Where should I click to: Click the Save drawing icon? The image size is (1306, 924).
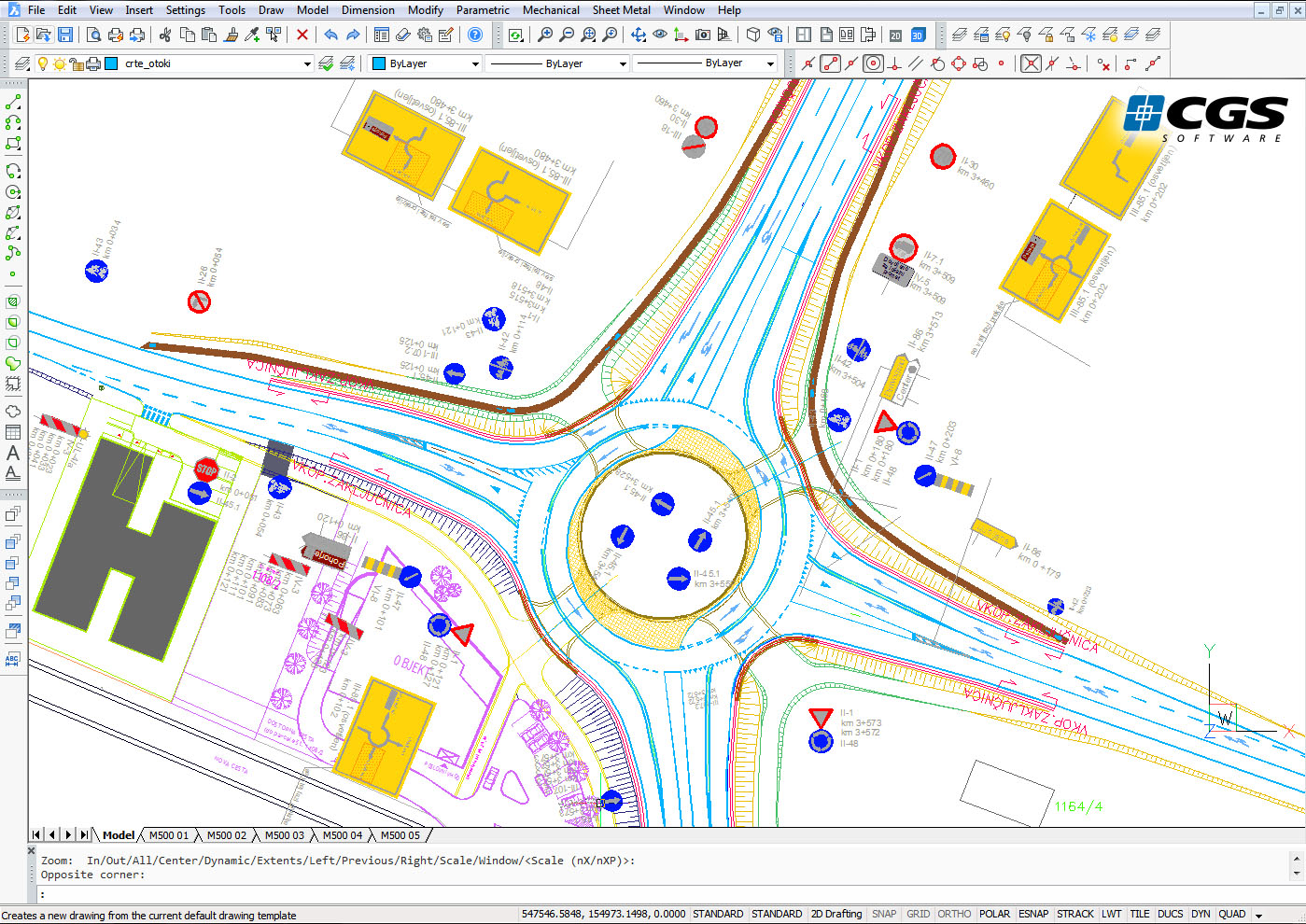[65, 35]
